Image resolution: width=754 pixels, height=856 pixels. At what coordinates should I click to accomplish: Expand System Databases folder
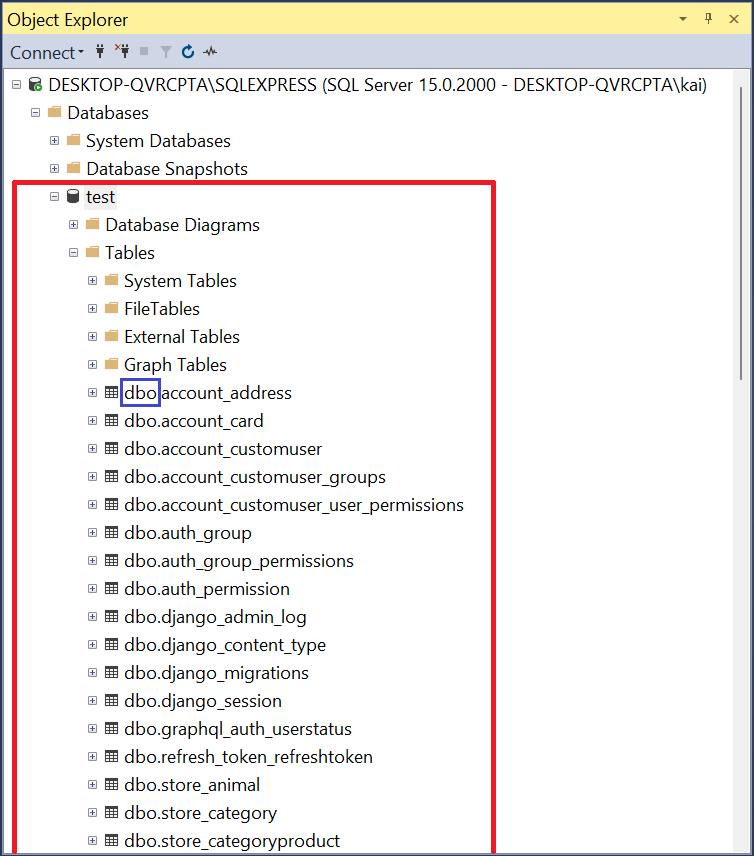pyautogui.click(x=55, y=141)
